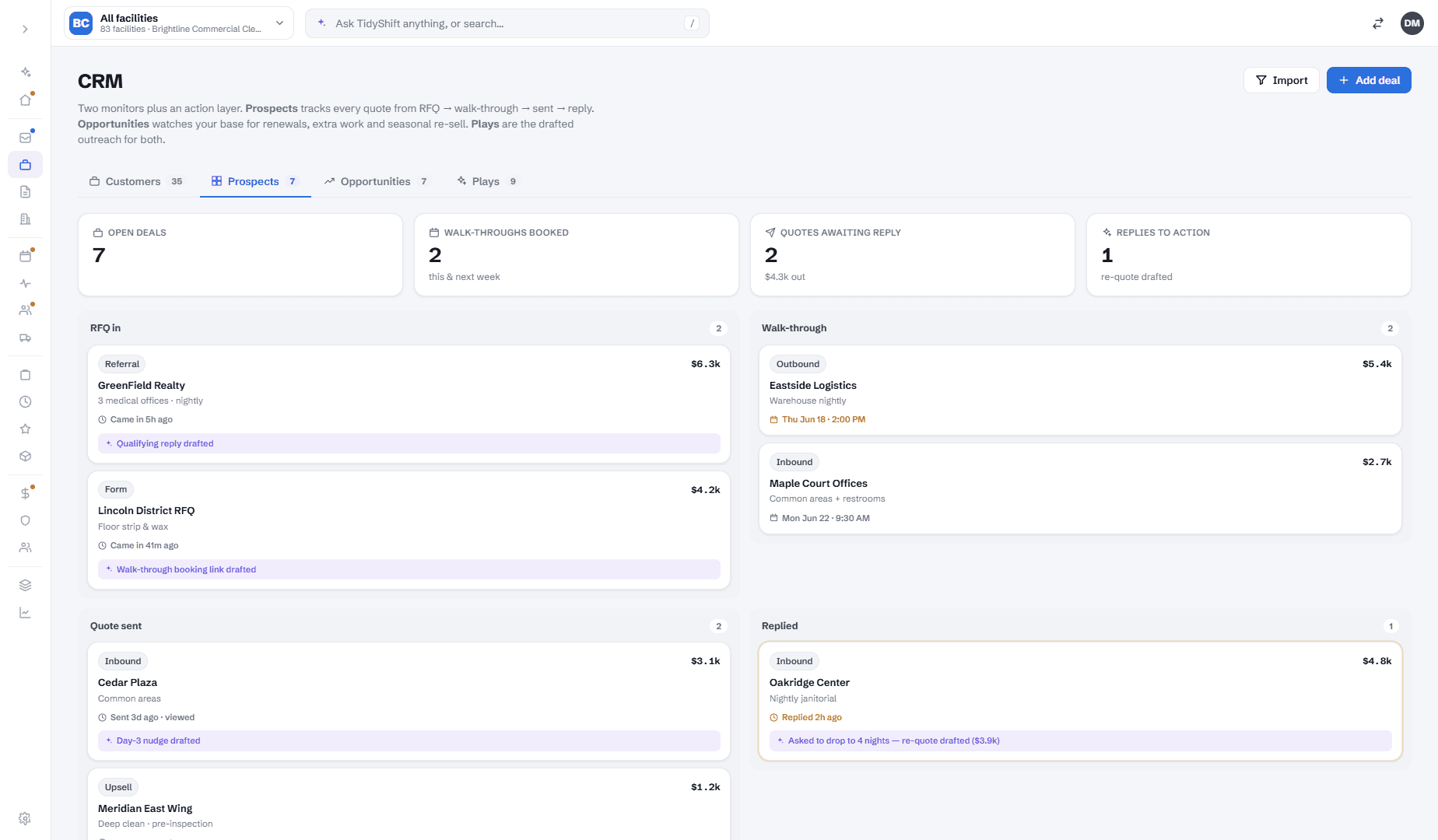The image size is (1438, 840).
Task: Click the Thu Jun 18 2:00 PM date
Action: coord(823,419)
